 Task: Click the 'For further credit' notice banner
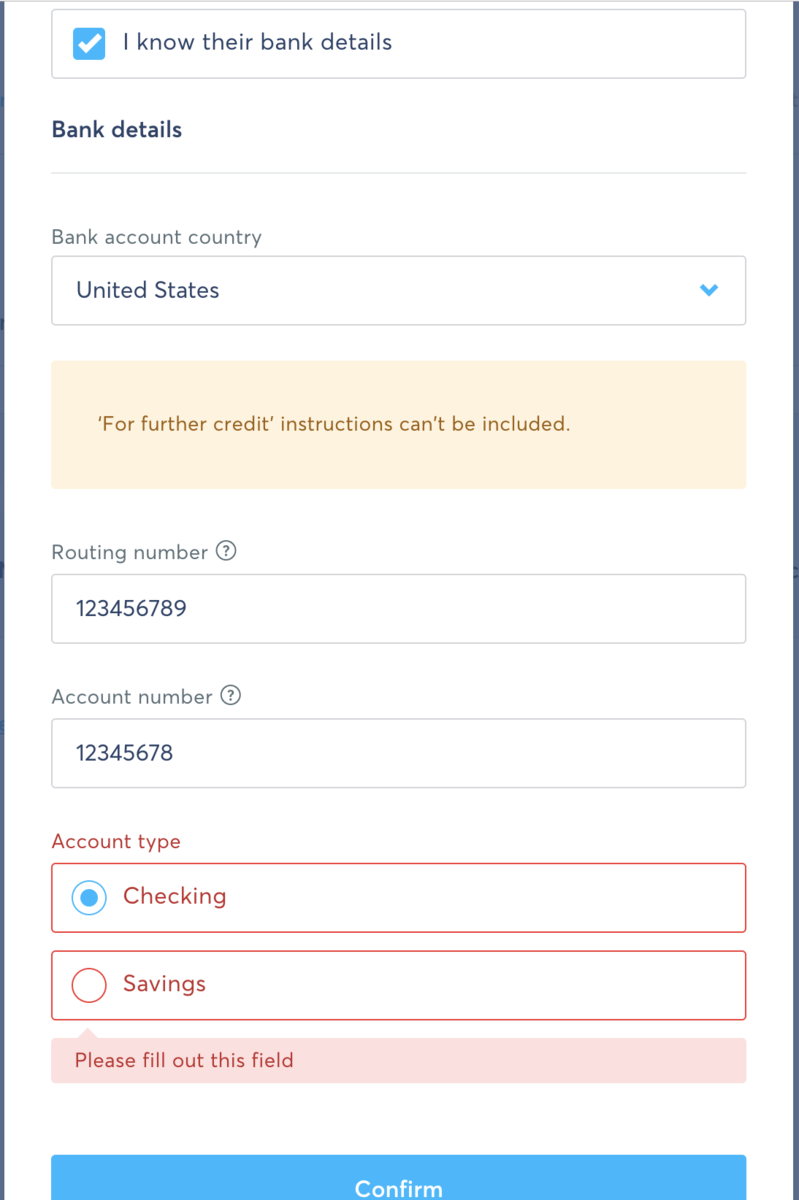click(x=399, y=425)
